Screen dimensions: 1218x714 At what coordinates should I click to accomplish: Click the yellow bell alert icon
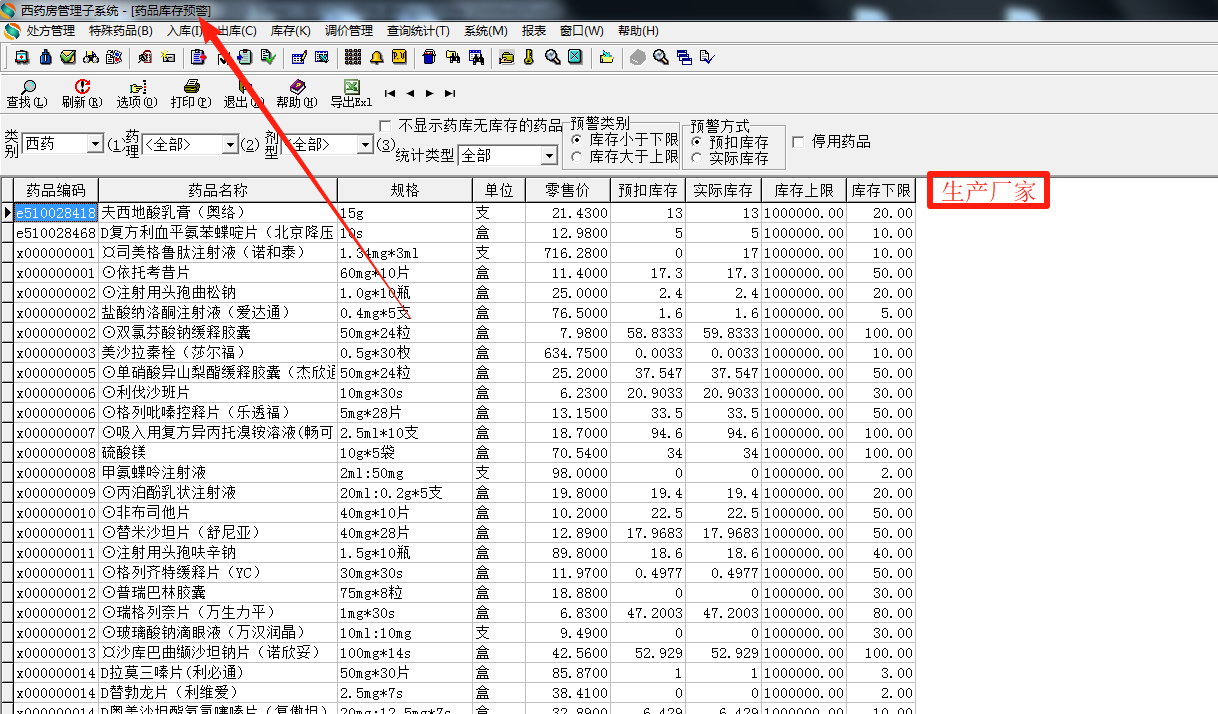pyautogui.click(x=377, y=57)
